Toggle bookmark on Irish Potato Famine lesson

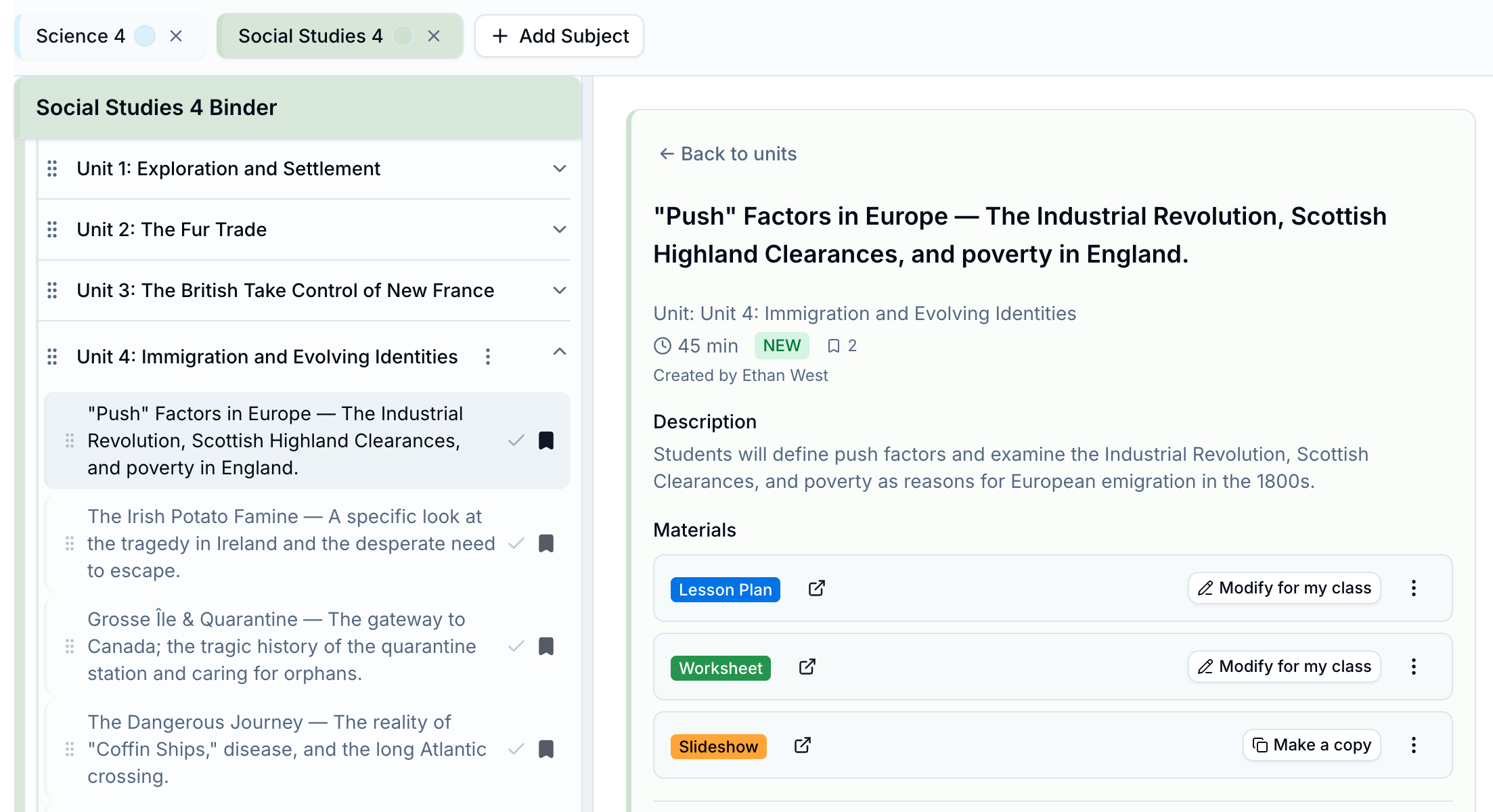coord(546,543)
